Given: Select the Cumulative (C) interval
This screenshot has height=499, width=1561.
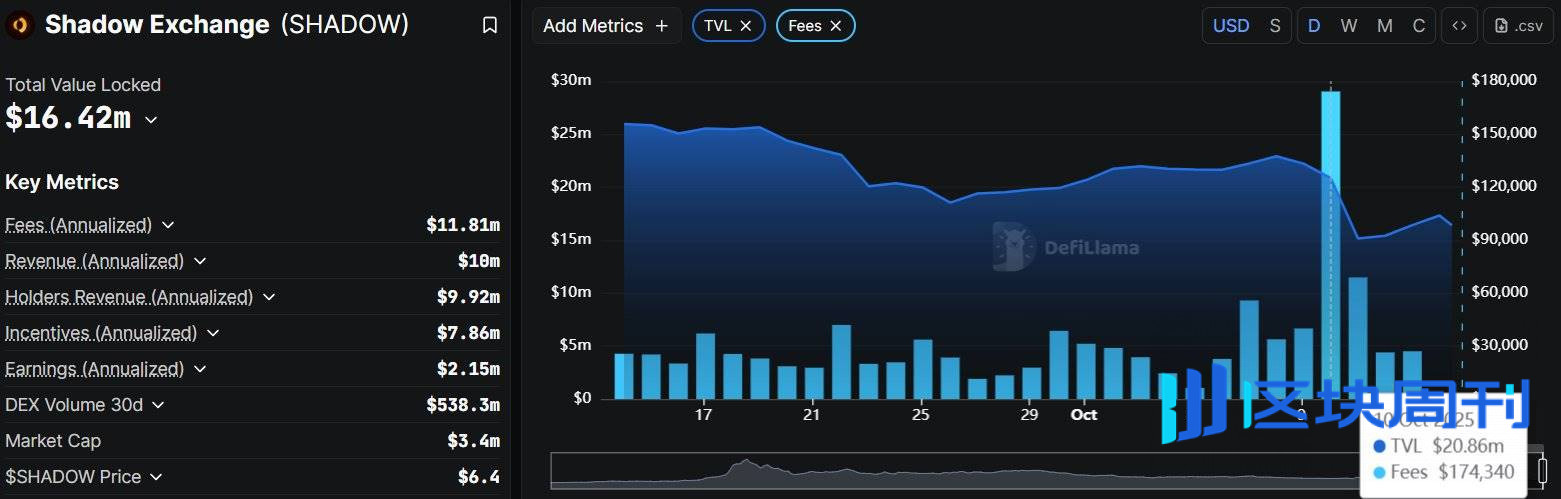Looking at the screenshot, I should tap(1418, 26).
